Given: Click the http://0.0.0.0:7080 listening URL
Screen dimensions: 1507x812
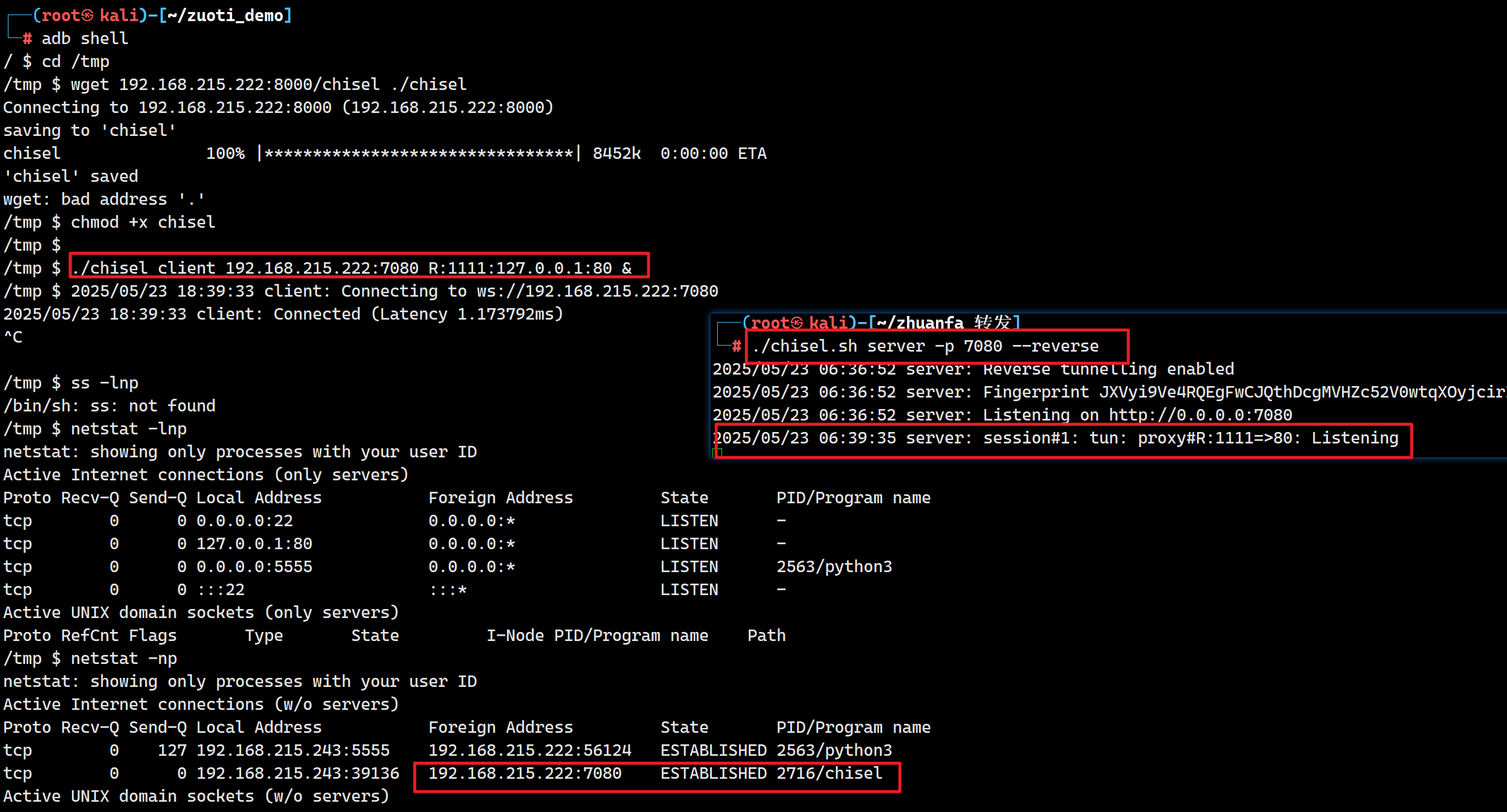Looking at the screenshot, I should (x=1200, y=415).
